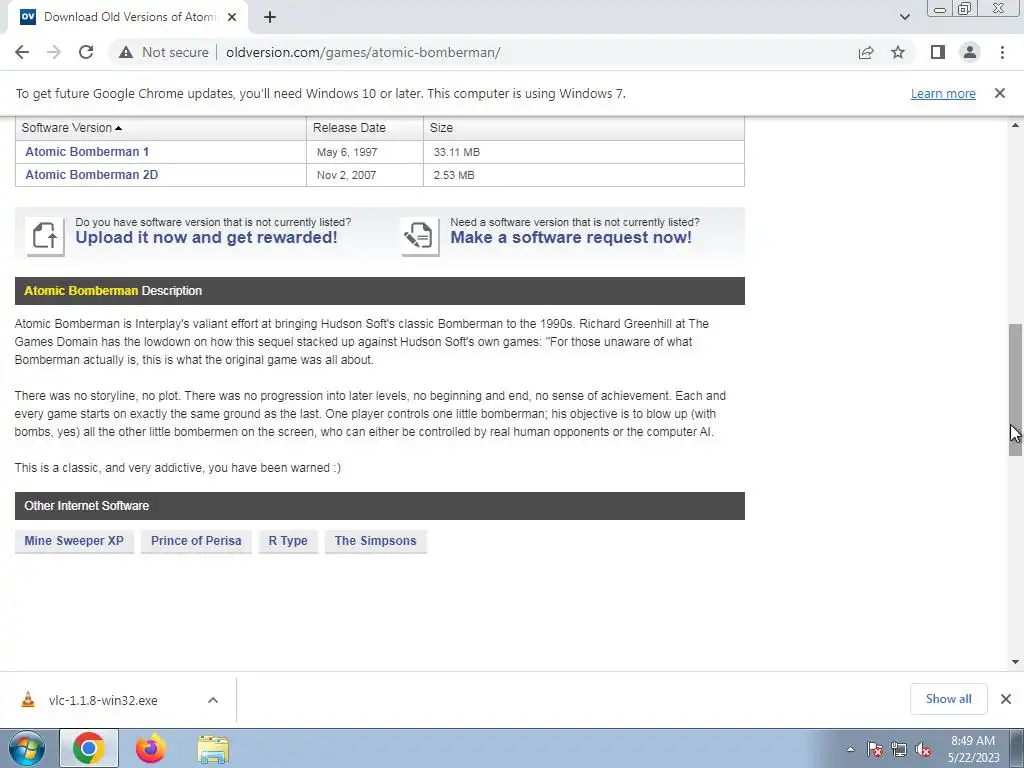The height and width of the screenshot is (768, 1024).
Task: Open the Learn more link
Action: (943, 93)
